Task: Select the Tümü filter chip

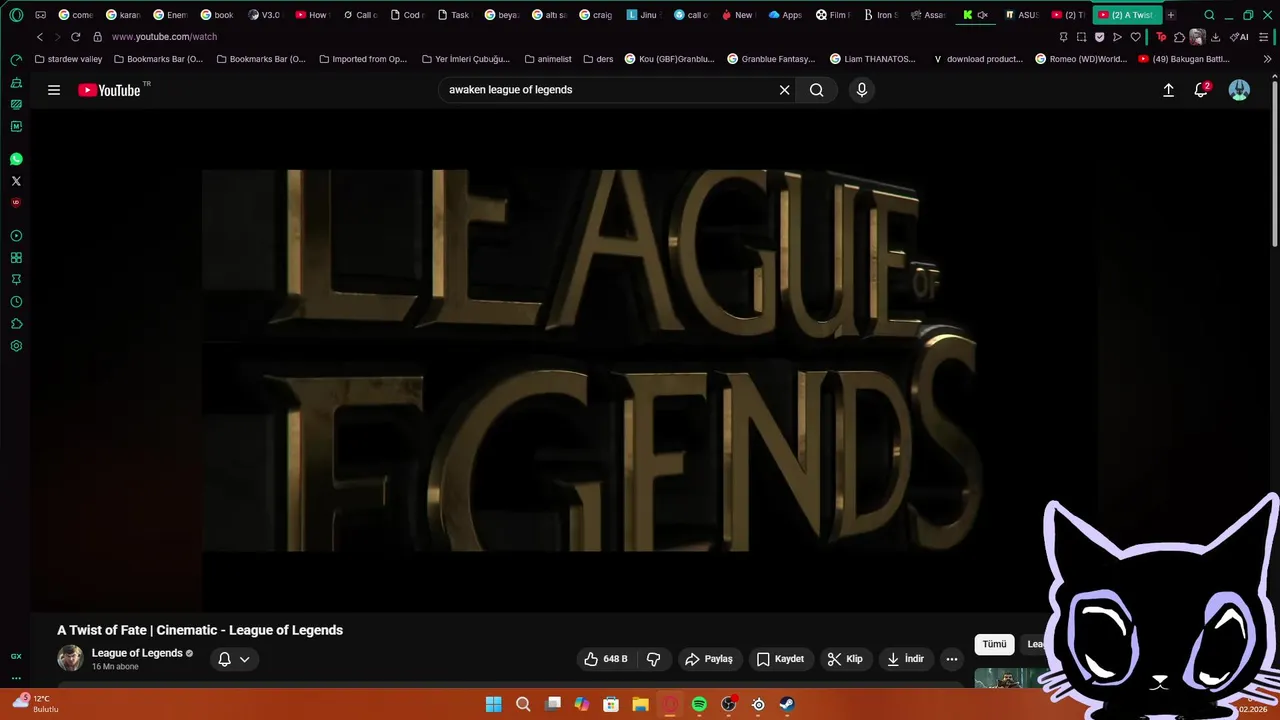Action: pos(994,644)
